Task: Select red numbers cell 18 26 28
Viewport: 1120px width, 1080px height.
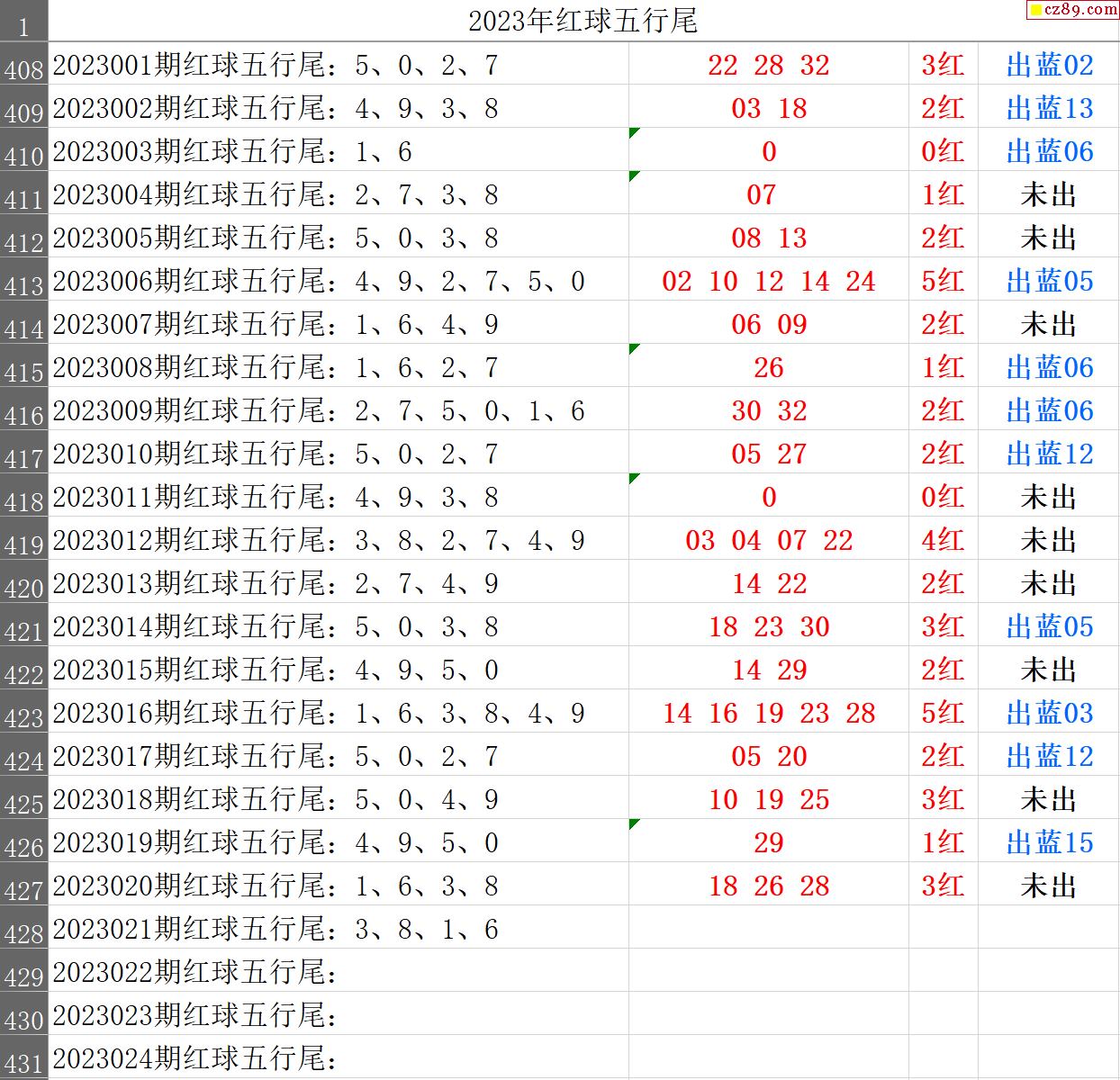Action: pos(769,885)
